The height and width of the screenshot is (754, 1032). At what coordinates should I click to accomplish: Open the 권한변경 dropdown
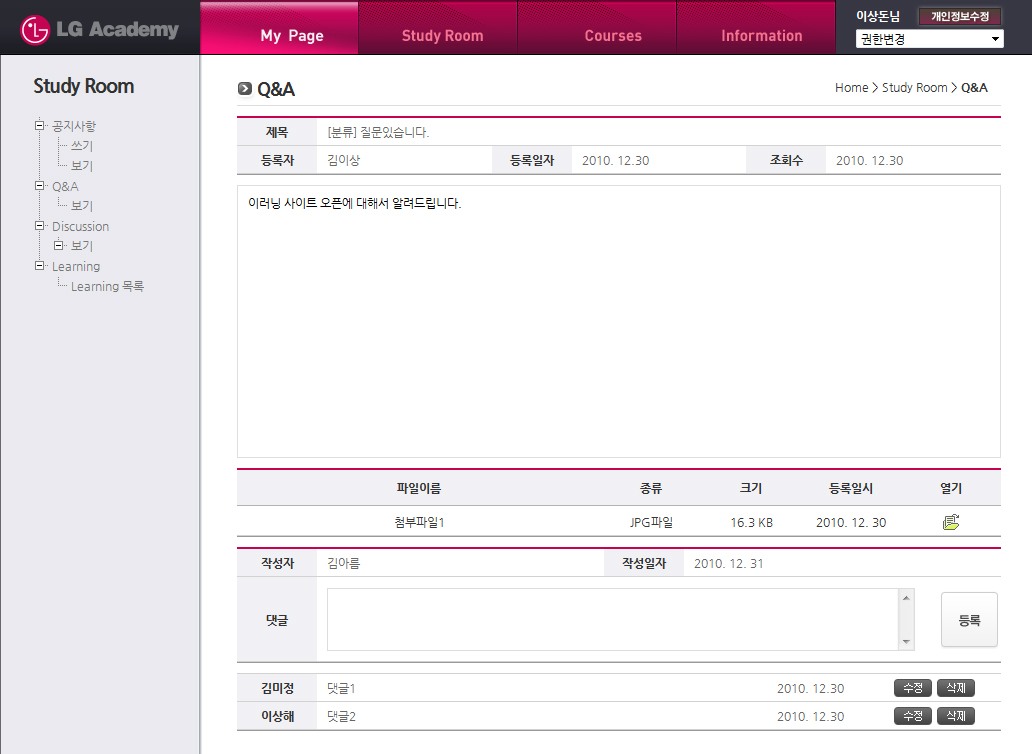pos(929,40)
